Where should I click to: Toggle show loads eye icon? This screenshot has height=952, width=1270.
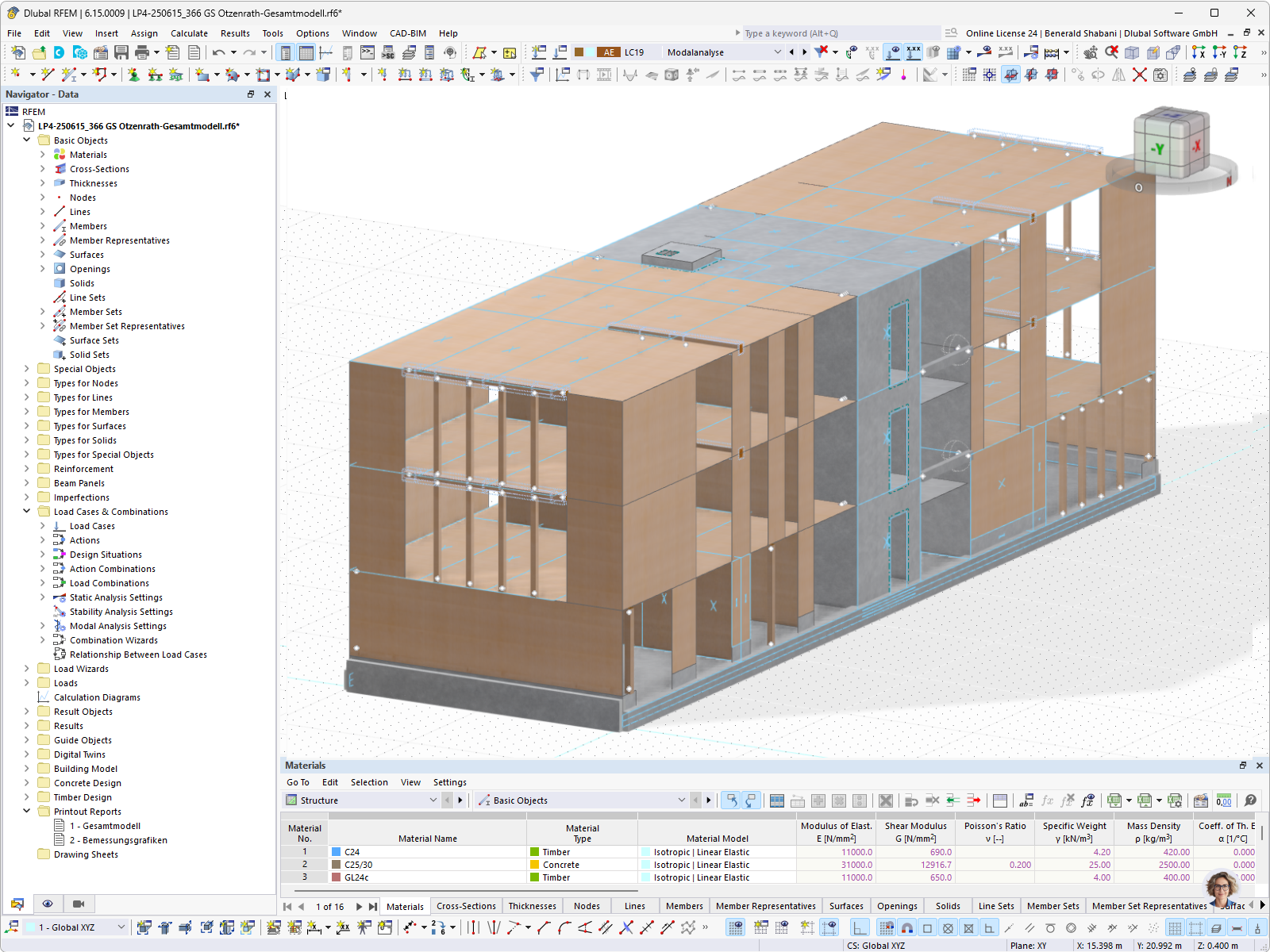(x=894, y=52)
